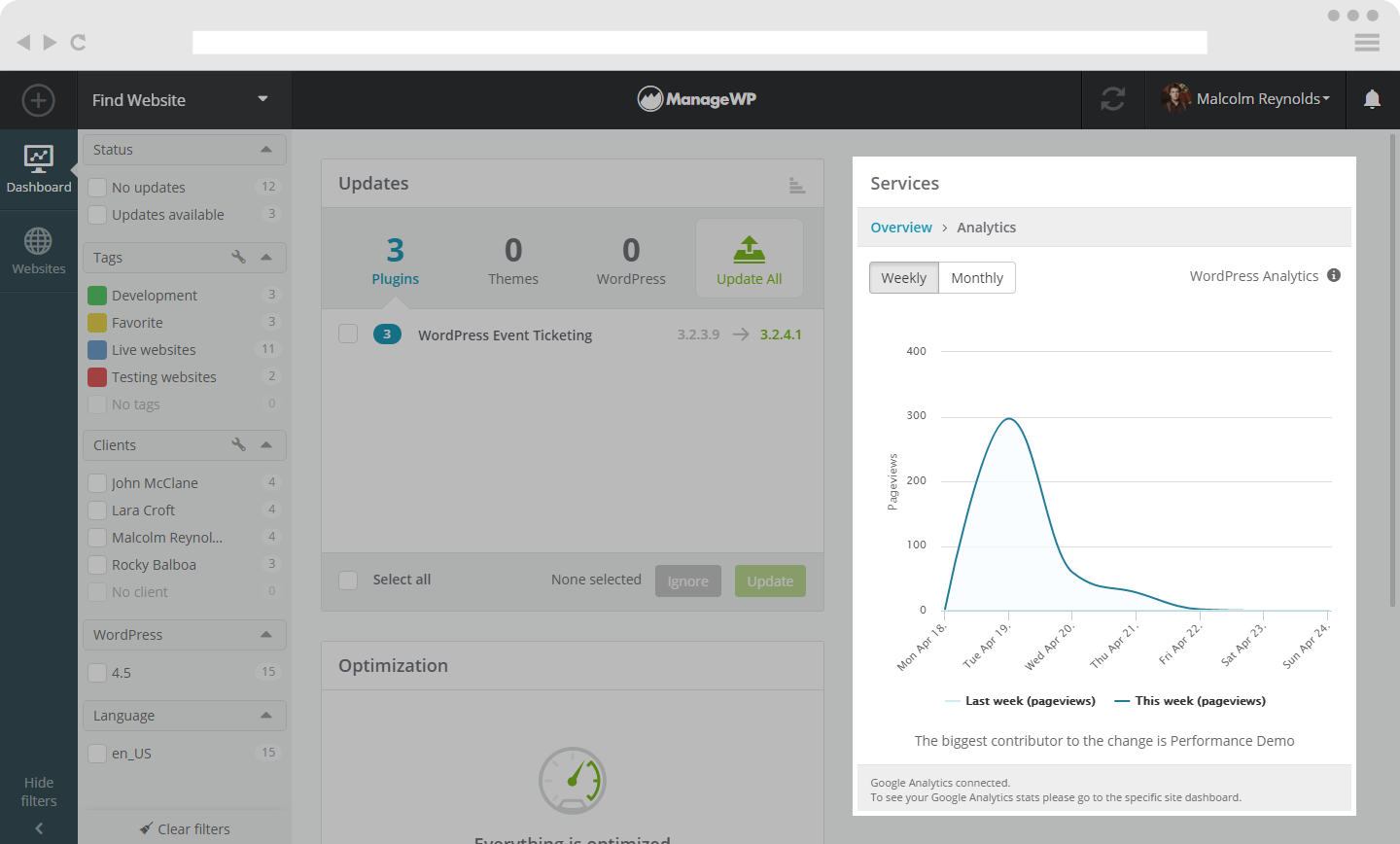Click the browser forward arrow

coord(50,42)
